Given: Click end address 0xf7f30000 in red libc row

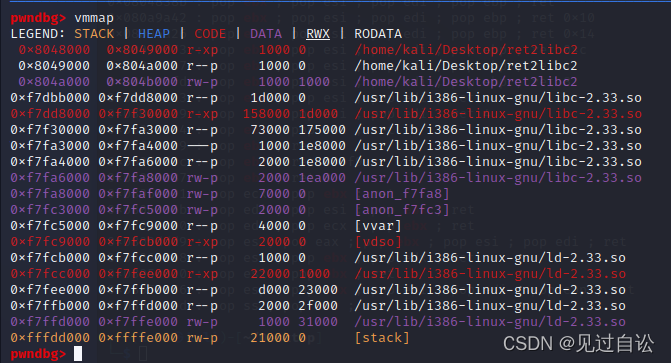Looking at the screenshot, I should click(138, 114).
